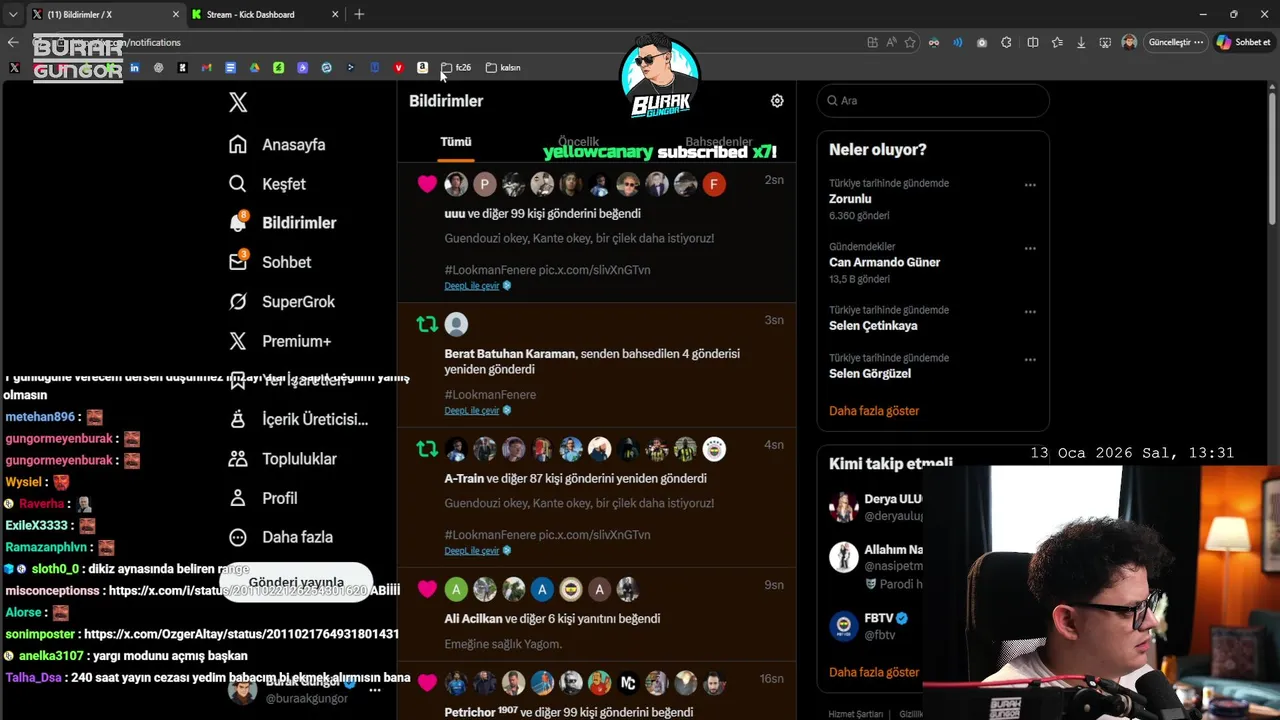The height and width of the screenshot is (720, 1280).
Task: Open the red F avatar in first notification
Action: point(714,184)
